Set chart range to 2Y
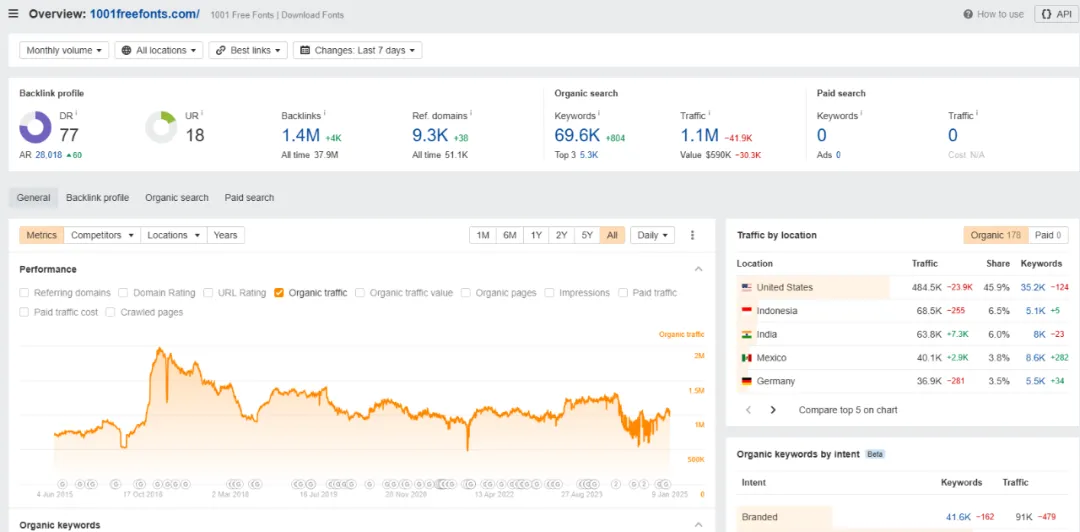This screenshot has width=1080, height=532. 561,235
